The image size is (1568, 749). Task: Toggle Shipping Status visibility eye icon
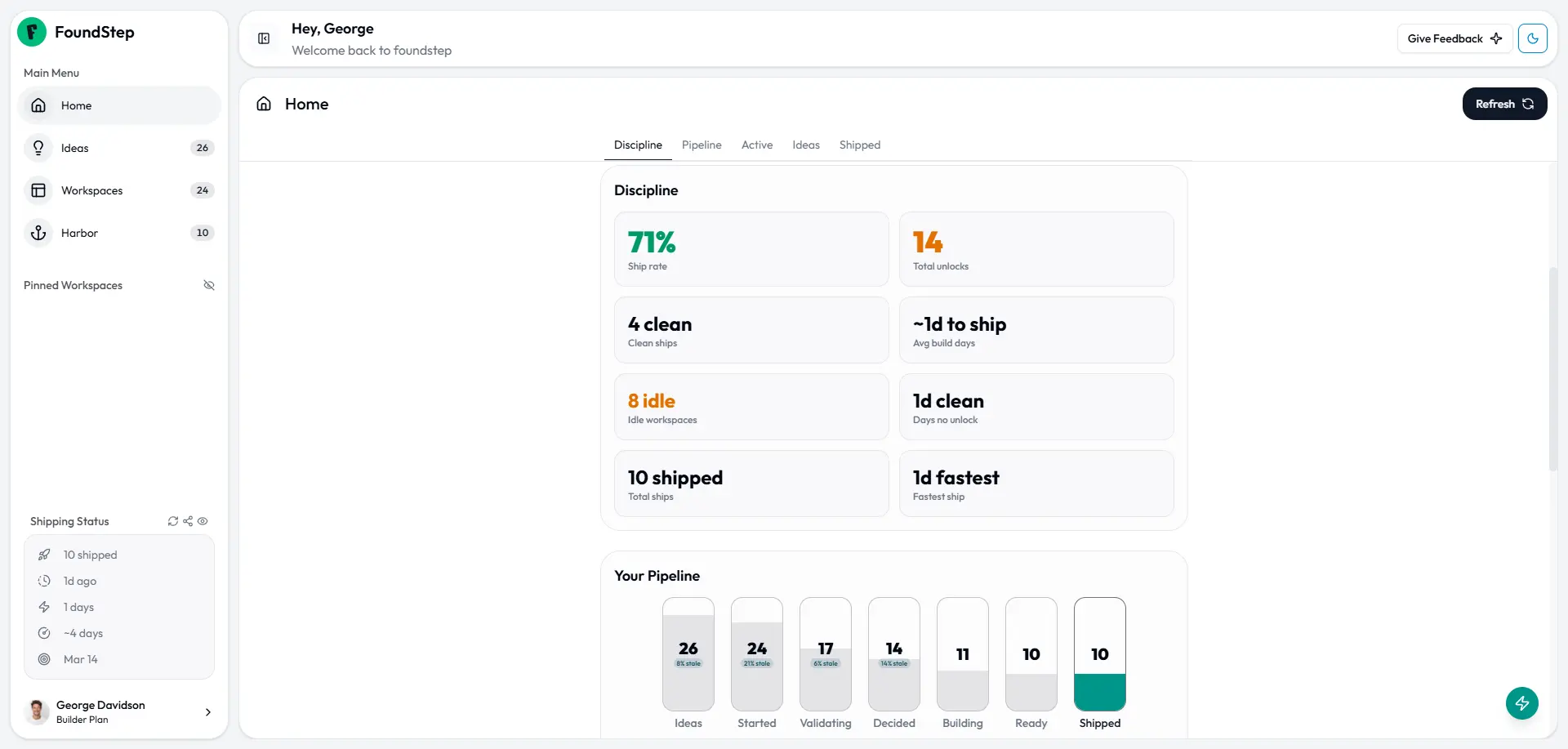203,521
